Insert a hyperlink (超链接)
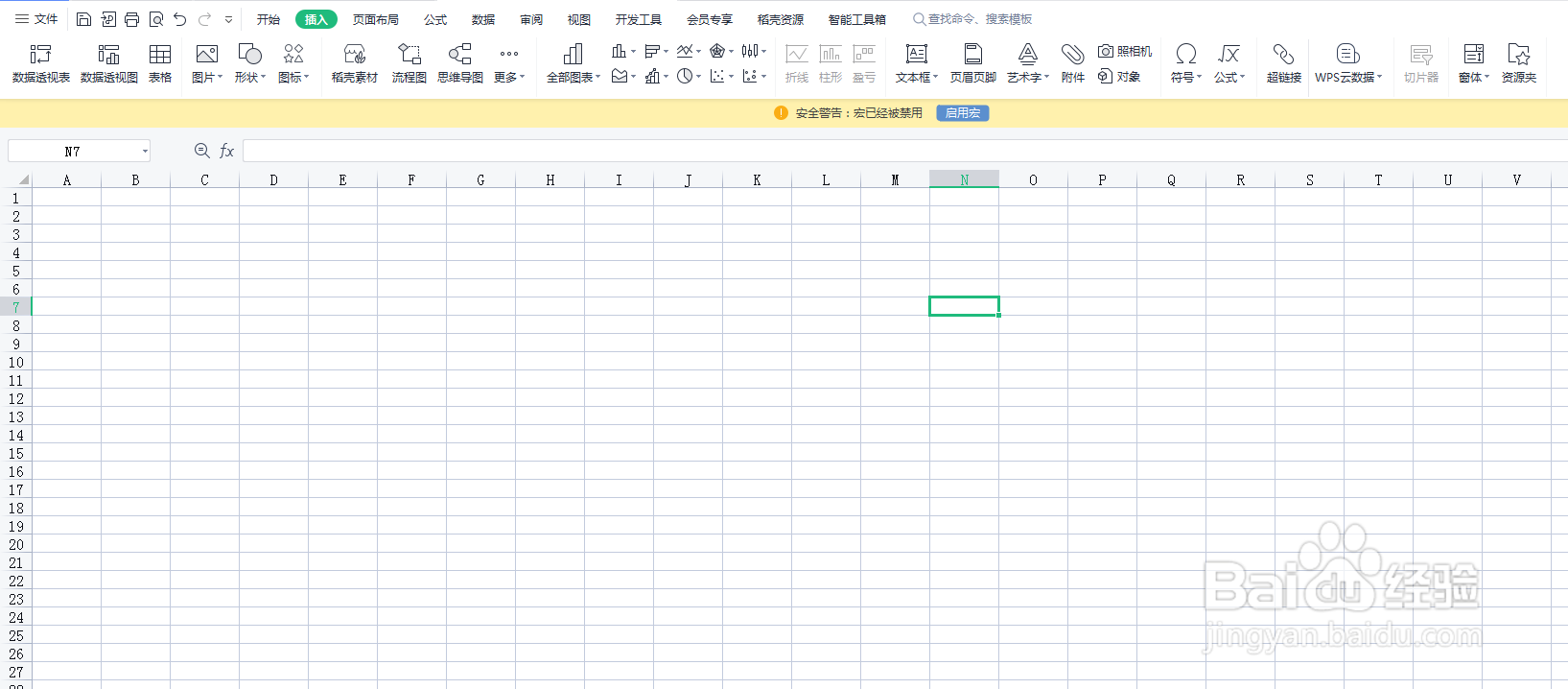Screen dimensions: 1568x689 (x=1284, y=64)
